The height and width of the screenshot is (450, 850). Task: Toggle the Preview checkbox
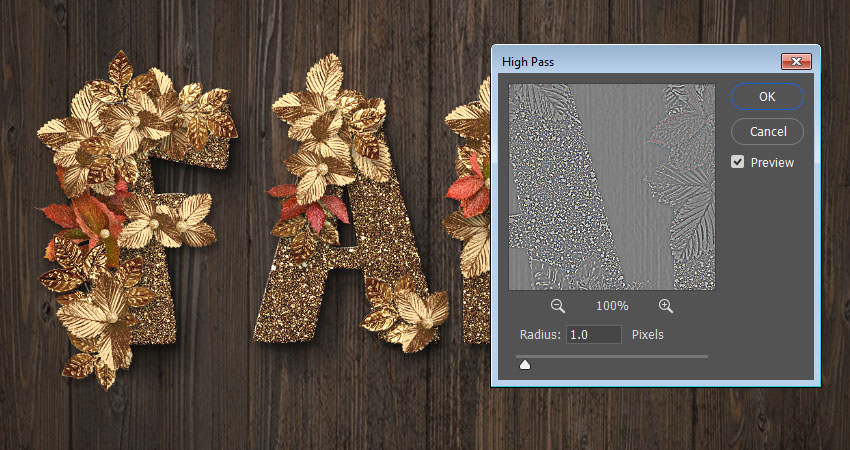pyautogui.click(x=737, y=162)
